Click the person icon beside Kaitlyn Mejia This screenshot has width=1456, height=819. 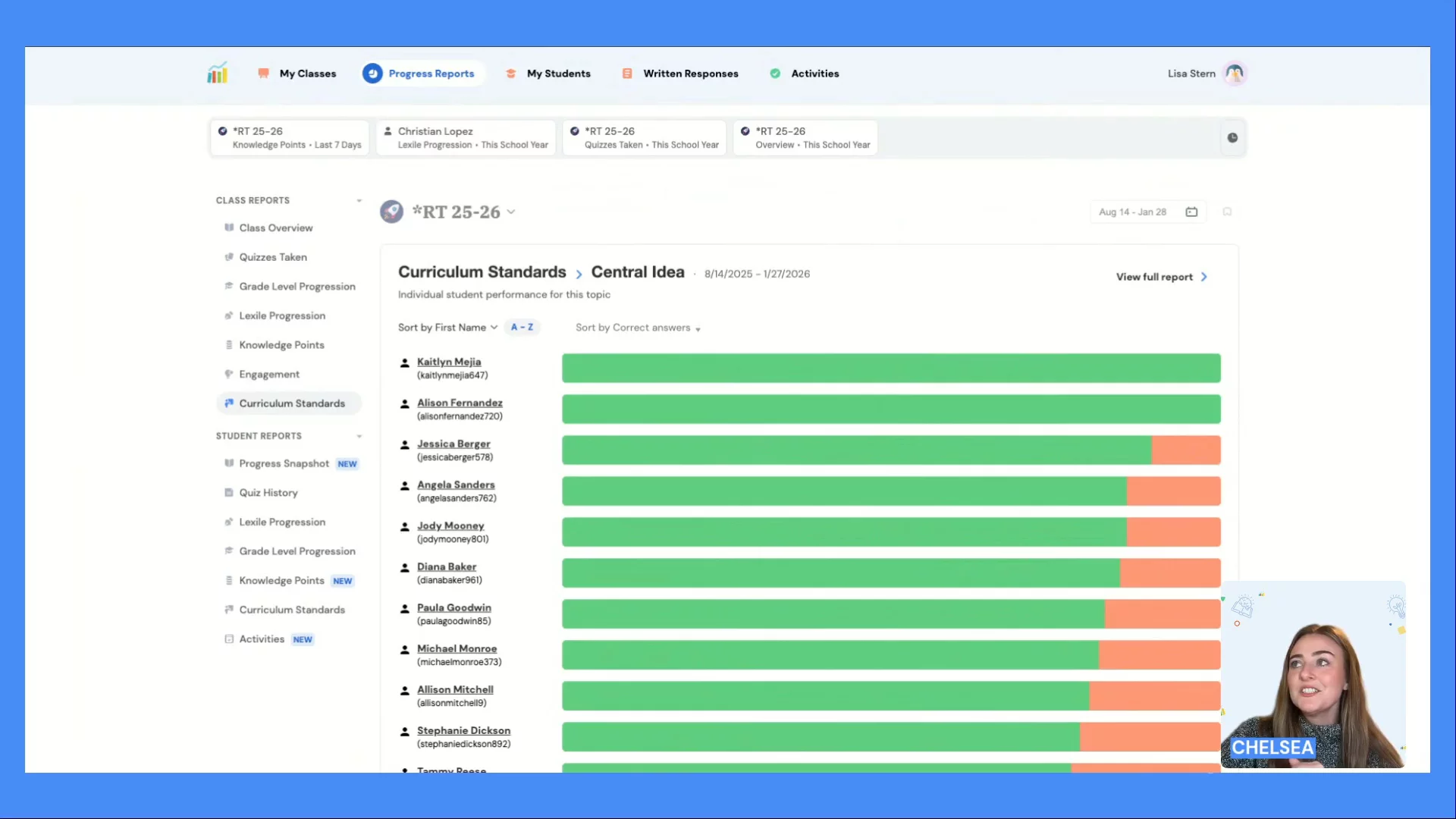pyautogui.click(x=405, y=363)
